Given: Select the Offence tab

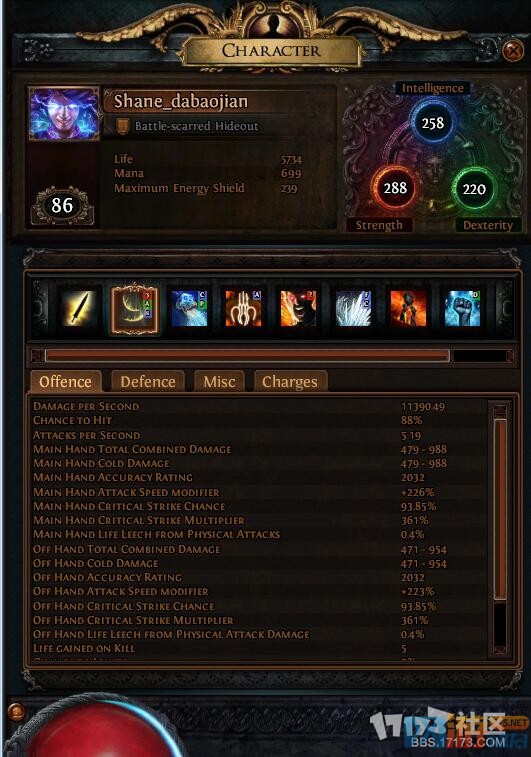Looking at the screenshot, I should (66, 382).
